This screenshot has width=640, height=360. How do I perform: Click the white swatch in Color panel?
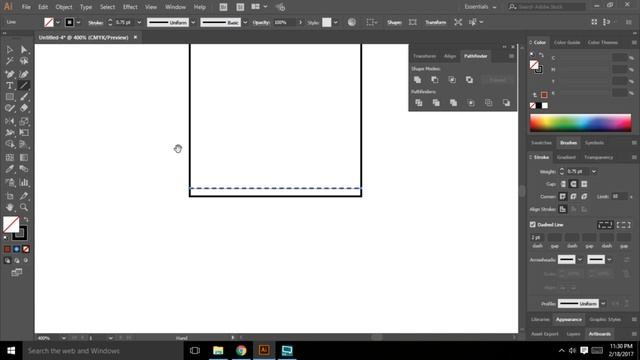(x=545, y=106)
